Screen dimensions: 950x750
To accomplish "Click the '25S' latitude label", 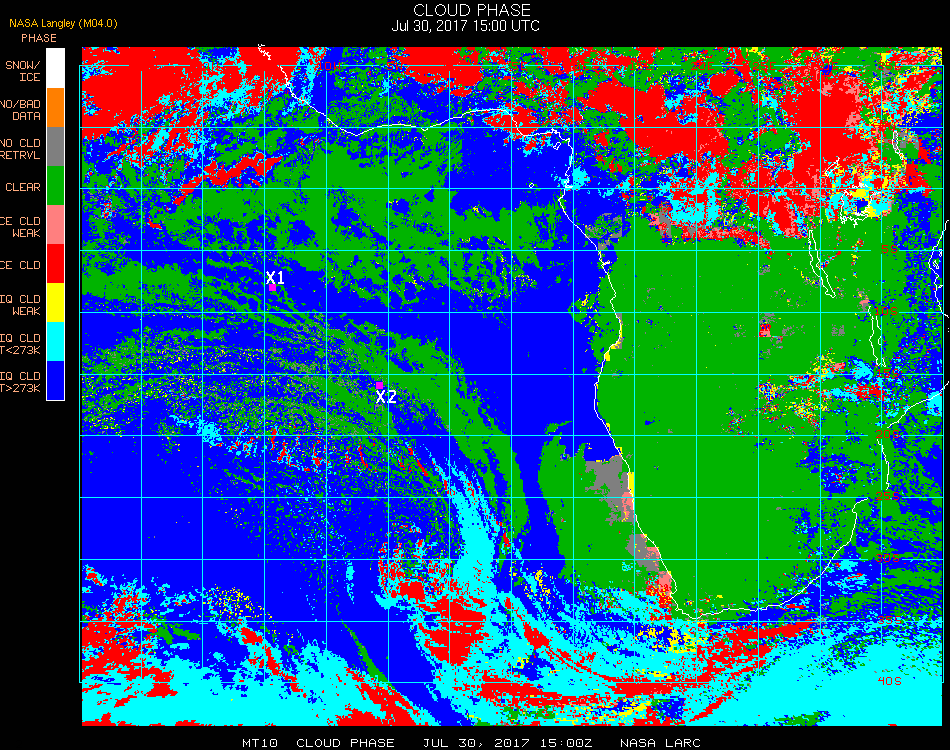I will pos(888,496).
